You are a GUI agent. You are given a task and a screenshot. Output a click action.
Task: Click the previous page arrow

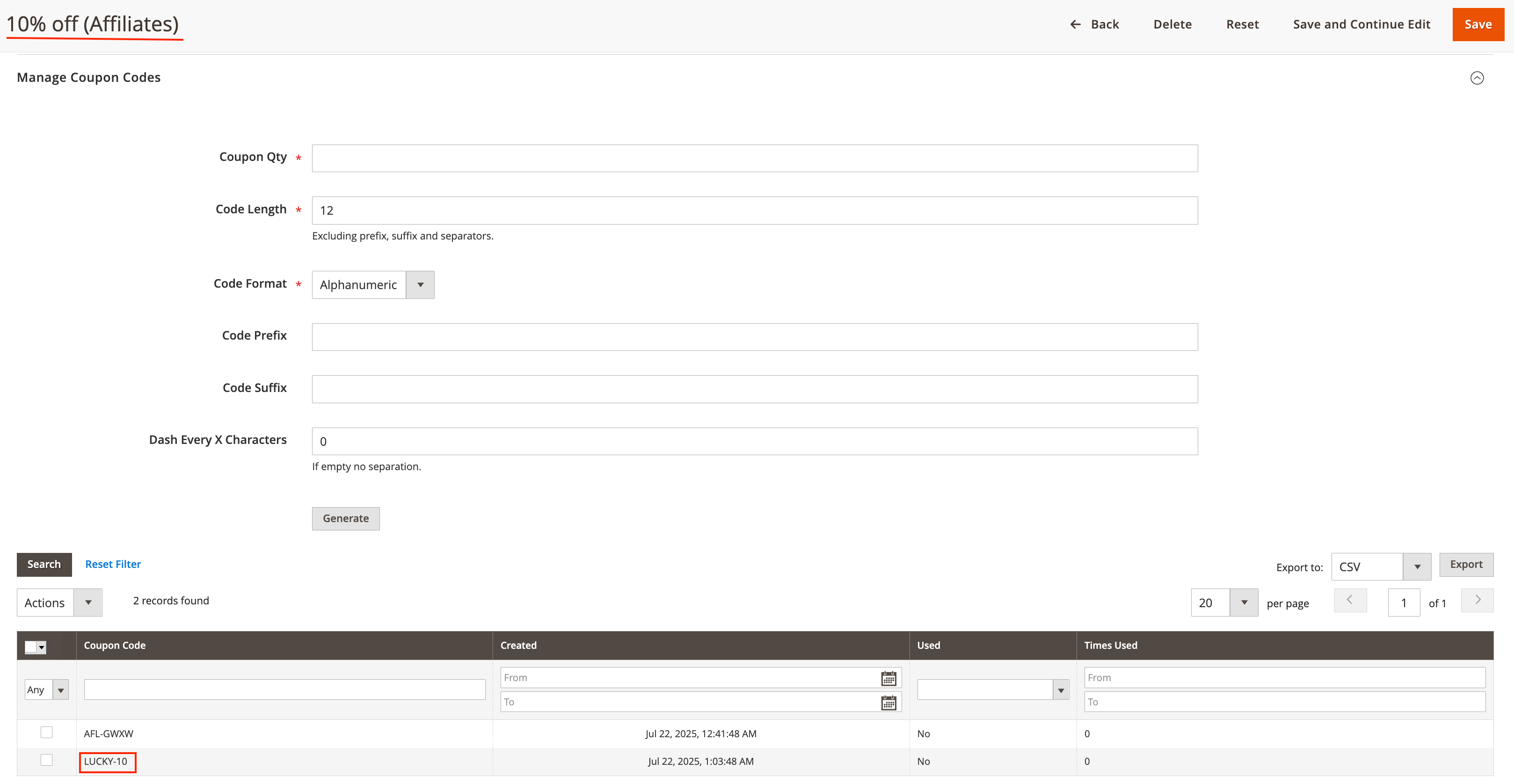(1350, 600)
